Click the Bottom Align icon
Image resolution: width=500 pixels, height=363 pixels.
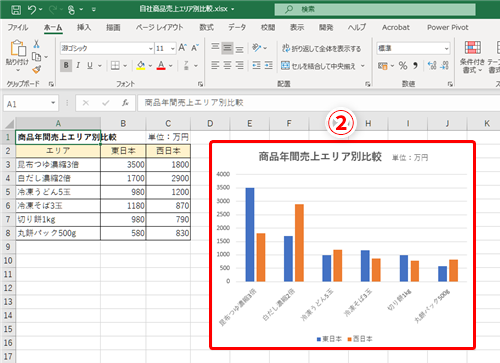(x=239, y=49)
